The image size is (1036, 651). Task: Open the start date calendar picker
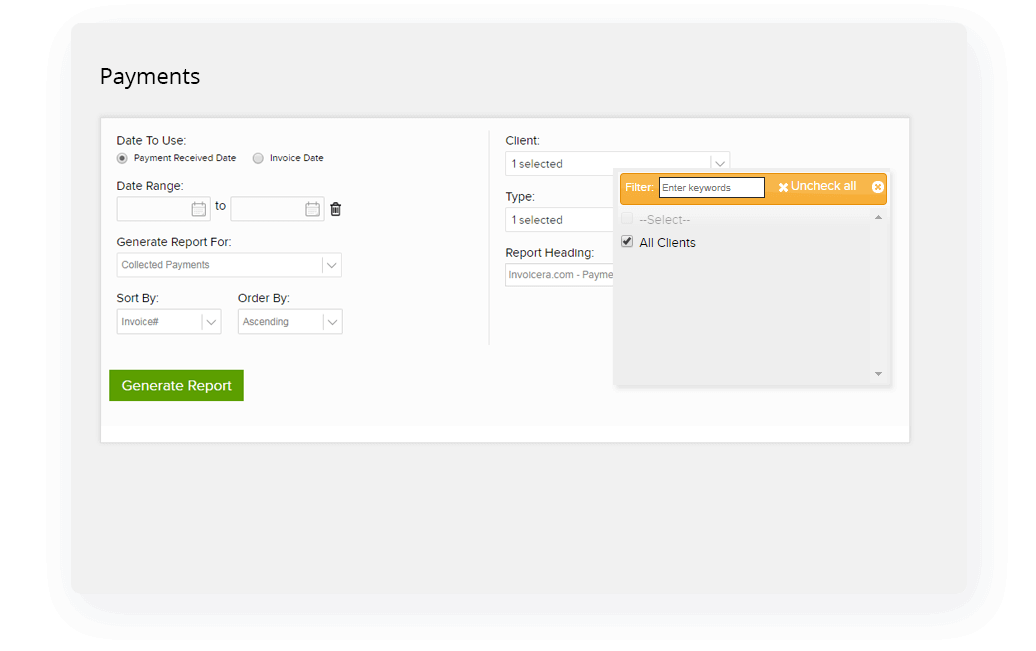point(198,209)
